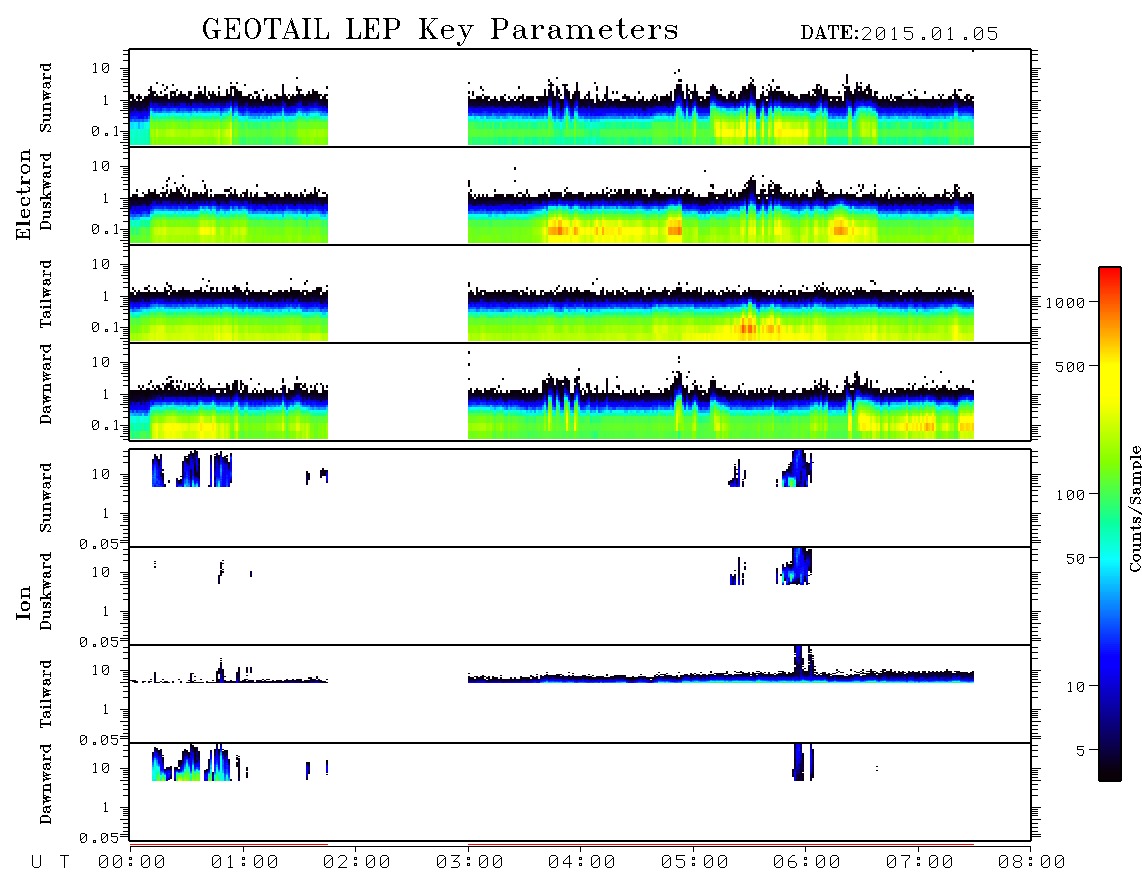Click the "0.05" tick of Ion Sunward panel
The width and height of the screenshot is (1142, 880).
coord(98,543)
